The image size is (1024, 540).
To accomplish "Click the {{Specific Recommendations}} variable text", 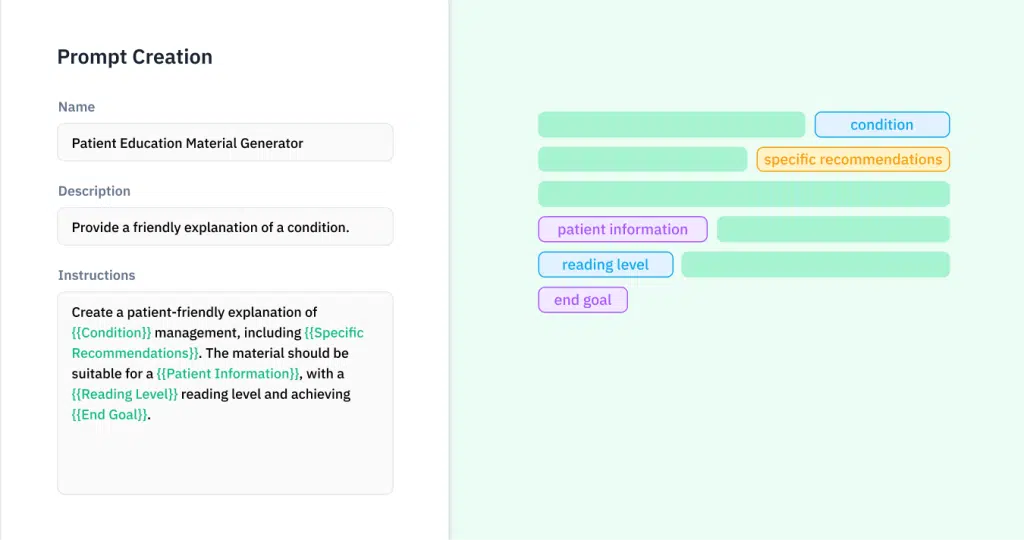I will pos(217,343).
